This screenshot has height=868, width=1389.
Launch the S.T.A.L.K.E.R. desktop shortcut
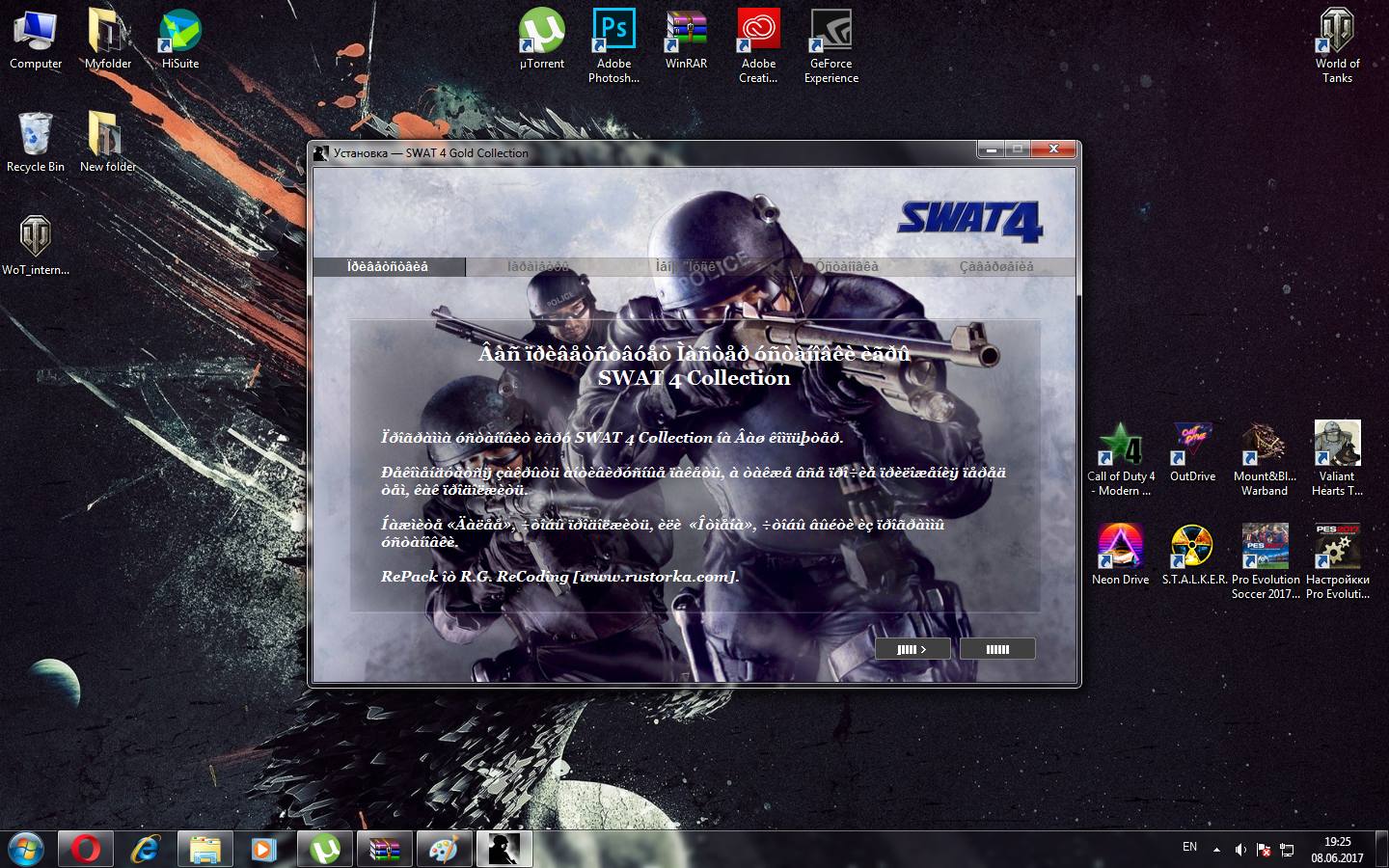coord(1192,547)
